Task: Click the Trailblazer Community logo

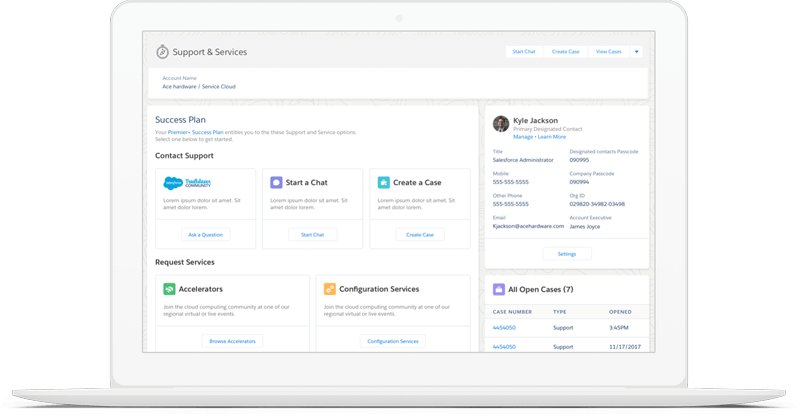Action: click(187, 183)
